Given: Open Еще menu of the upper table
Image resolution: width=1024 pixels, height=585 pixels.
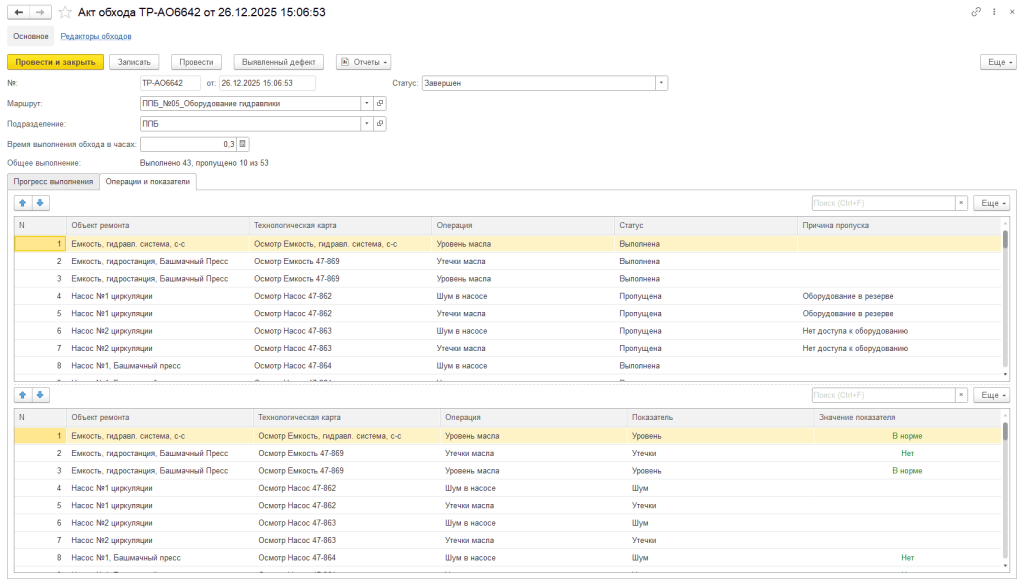Looking at the screenshot, I should (x=991, y=203).
